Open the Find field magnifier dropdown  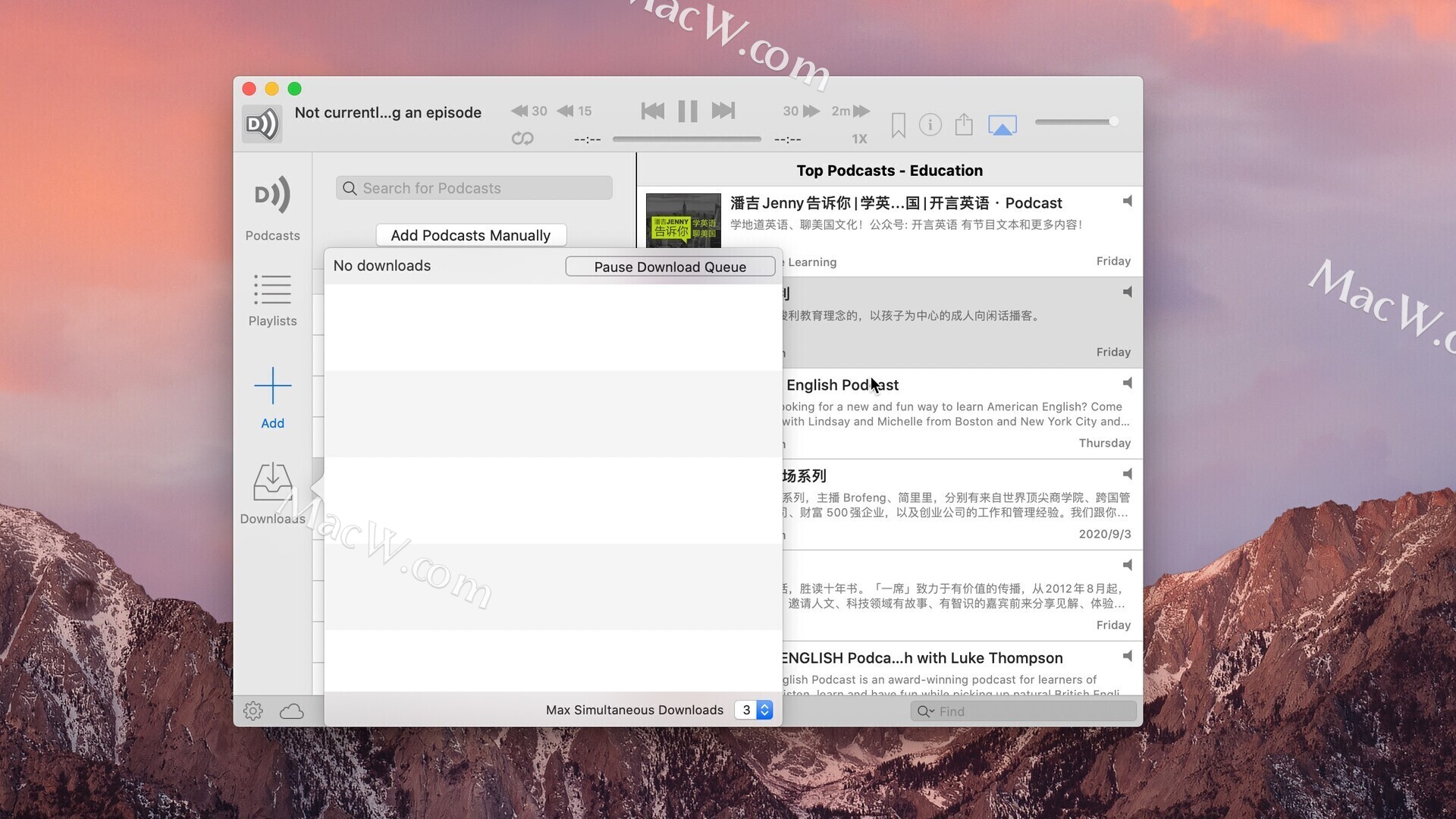point(926,711)
